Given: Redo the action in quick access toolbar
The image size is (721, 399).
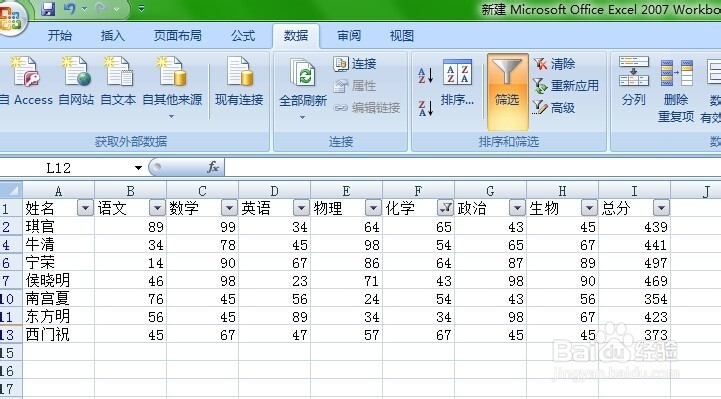Looking at the screenshot, I should coord(102,9).
